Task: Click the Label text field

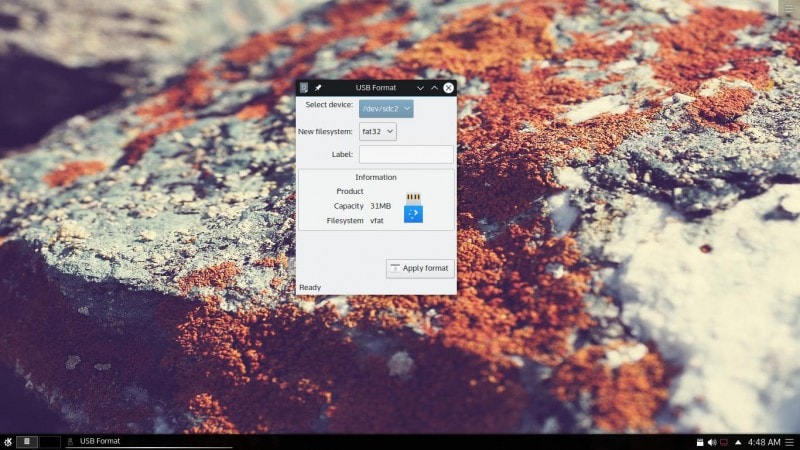Action: [x=406, y=154]
